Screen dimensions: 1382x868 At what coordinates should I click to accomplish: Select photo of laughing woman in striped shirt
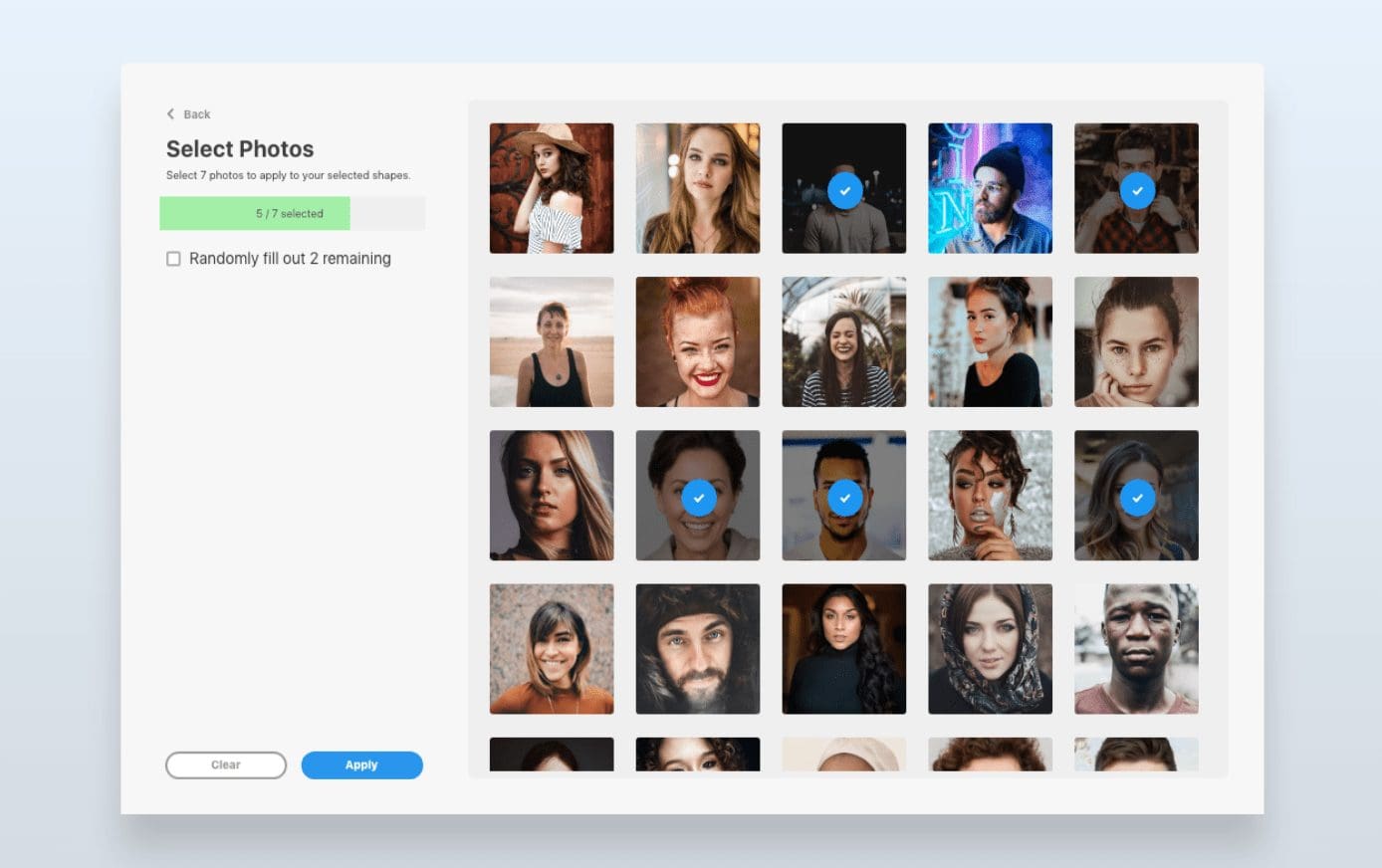tap(844, 341)
